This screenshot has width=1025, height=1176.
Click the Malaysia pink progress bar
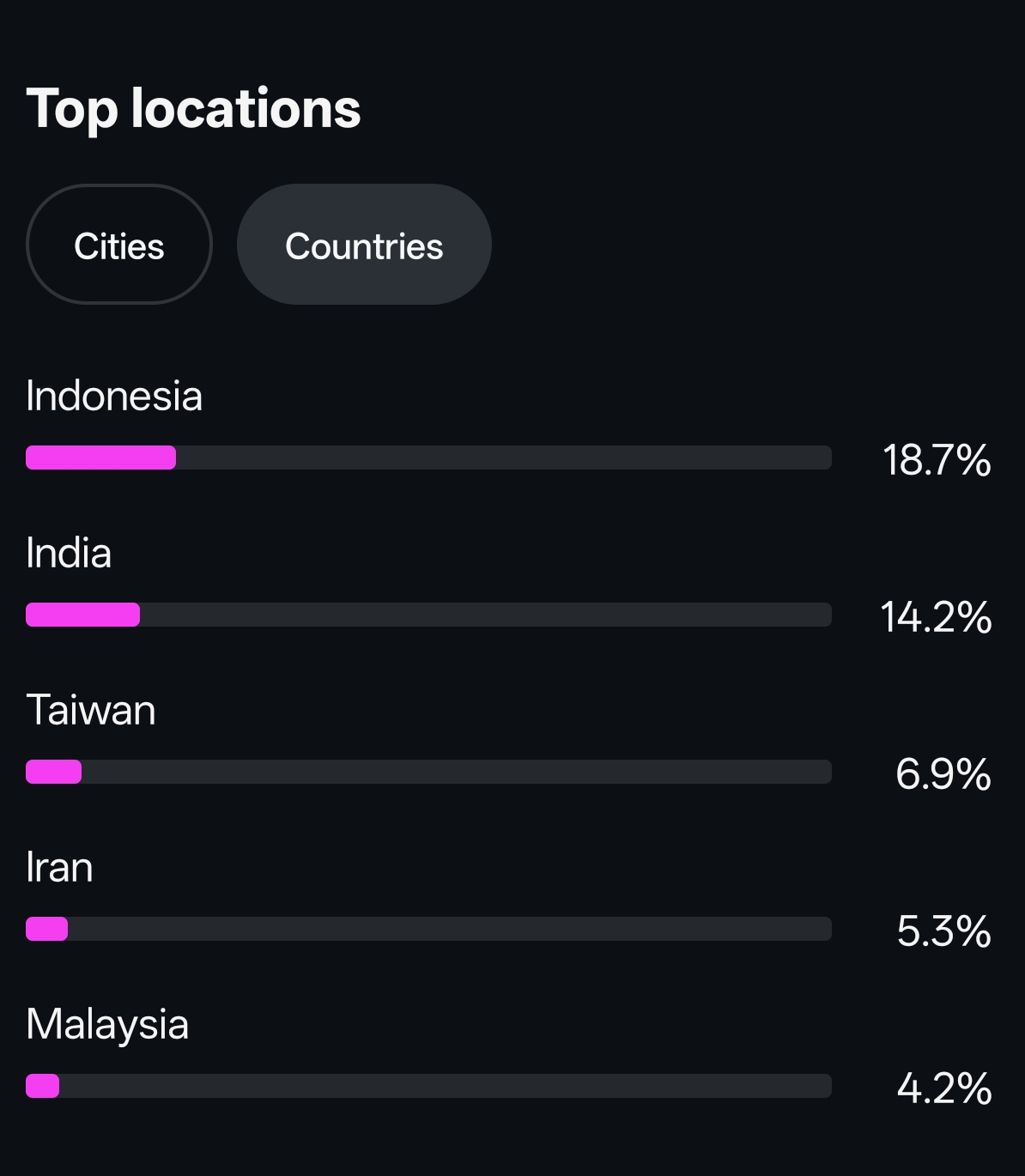click(42, 1086)
